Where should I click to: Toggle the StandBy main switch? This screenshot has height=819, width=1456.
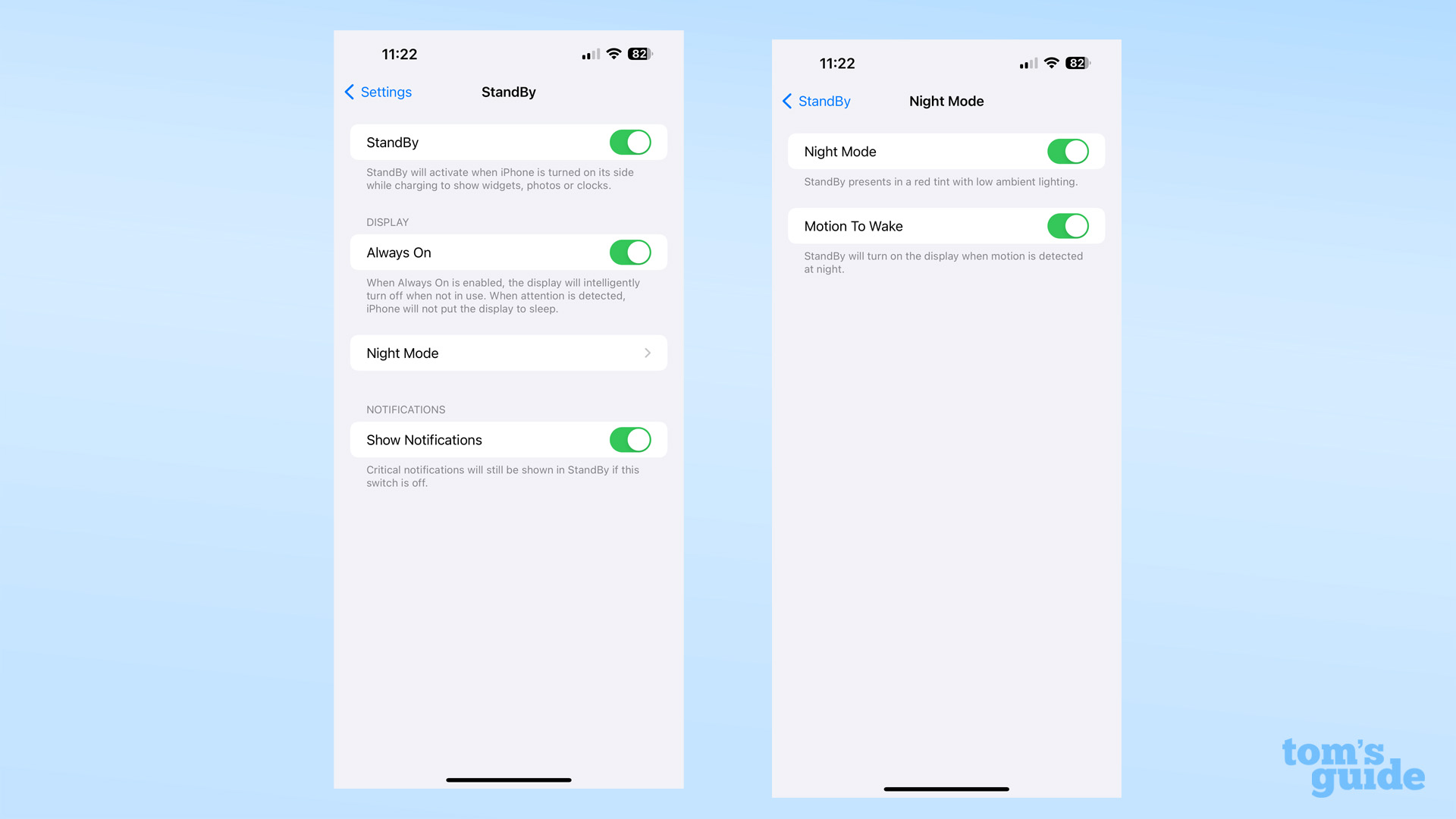point(631,142)
